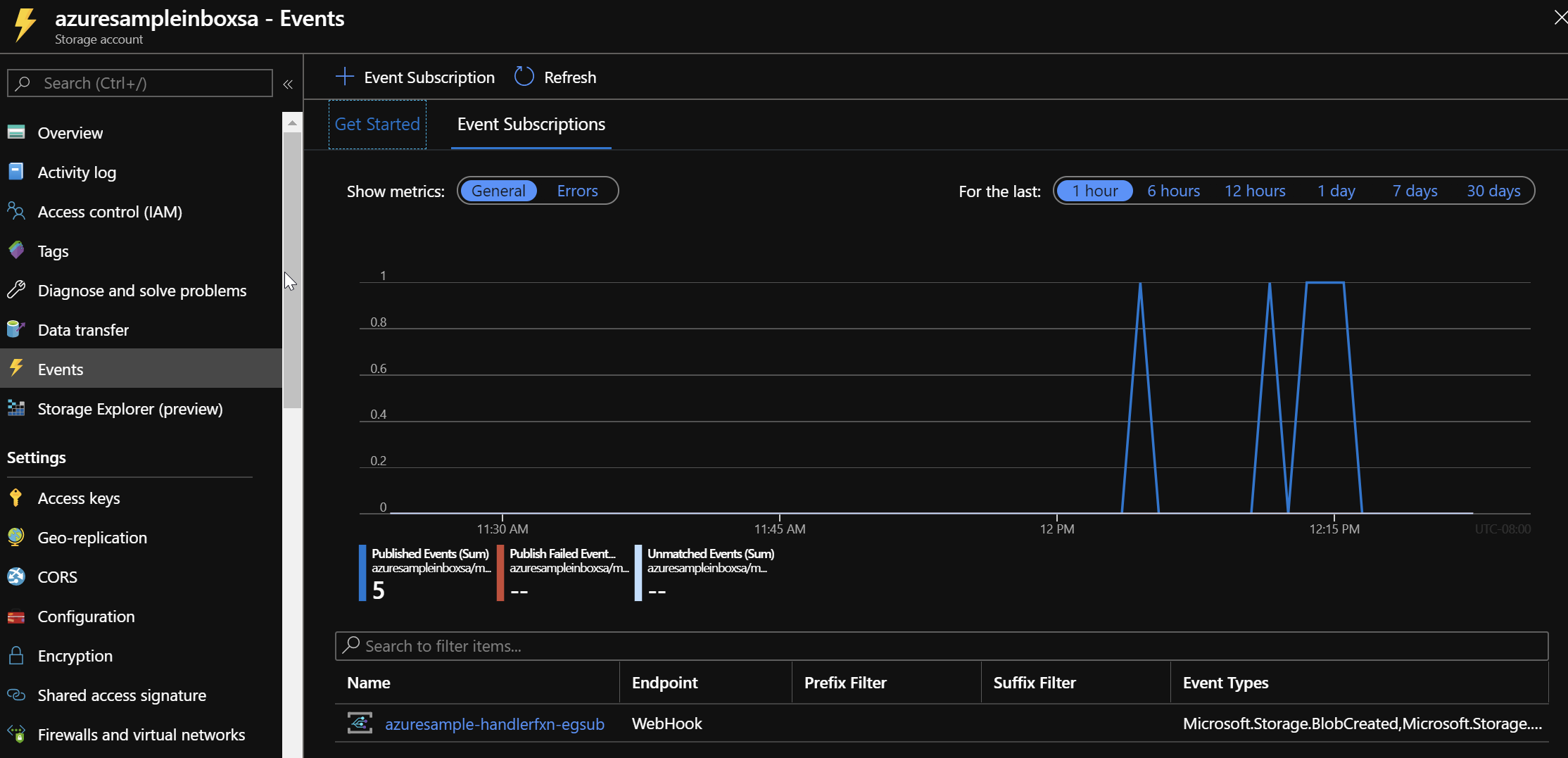Click the CORS icon

pyautogui.click(x=16, y=576)
